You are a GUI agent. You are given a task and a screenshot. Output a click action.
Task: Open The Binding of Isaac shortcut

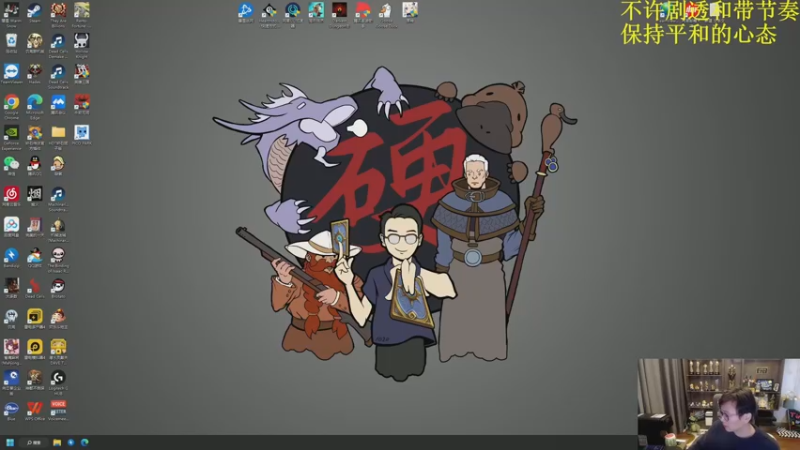point(58,255)
